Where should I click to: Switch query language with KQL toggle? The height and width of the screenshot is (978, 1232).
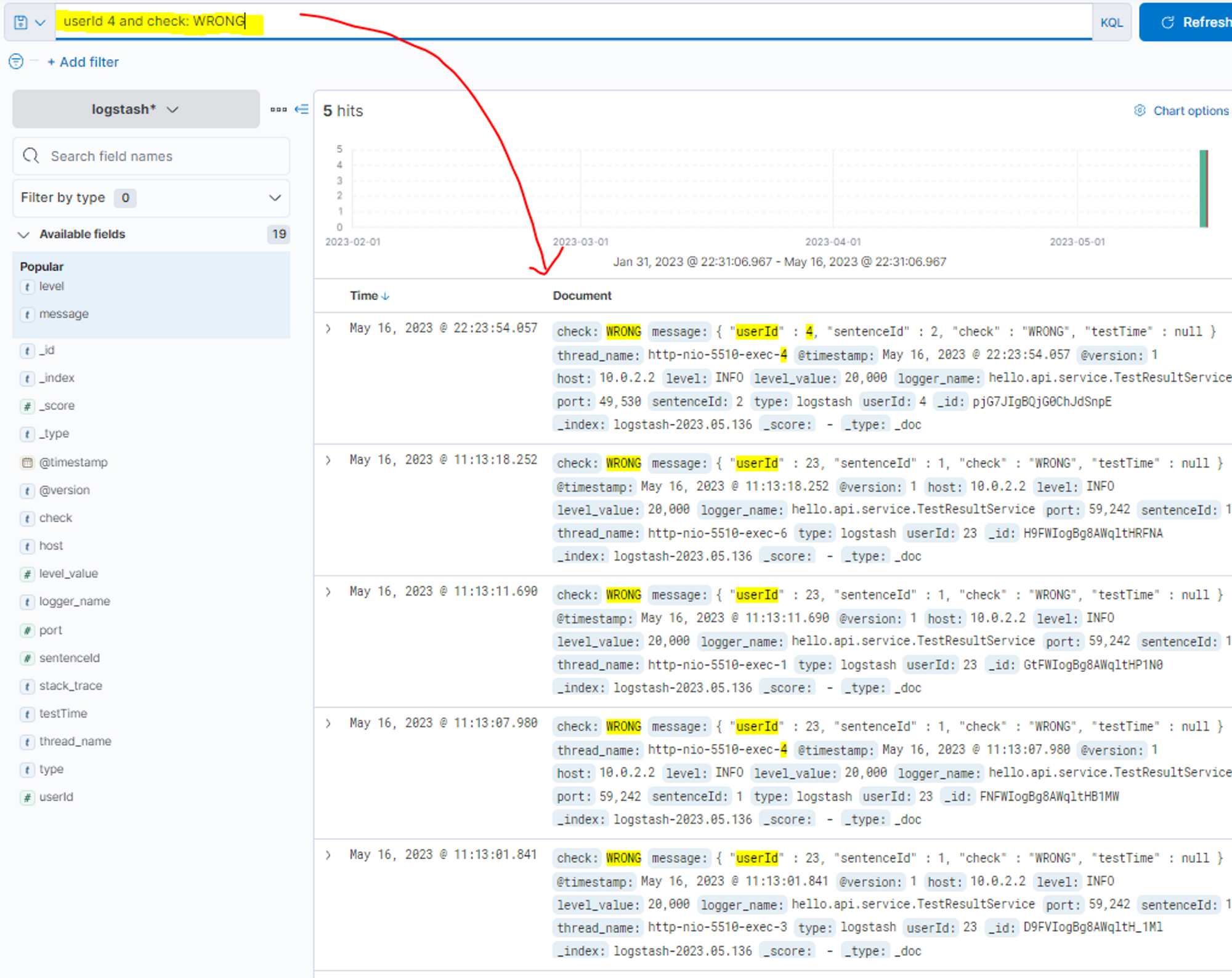tap(1111, 22)
